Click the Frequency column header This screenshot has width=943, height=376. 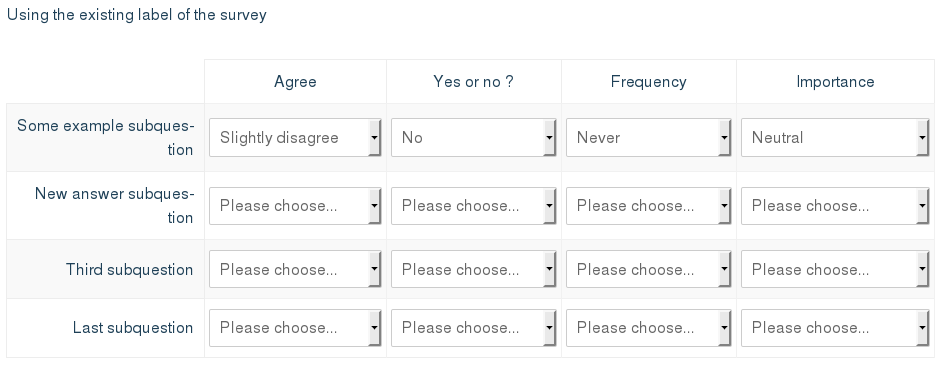648,82
